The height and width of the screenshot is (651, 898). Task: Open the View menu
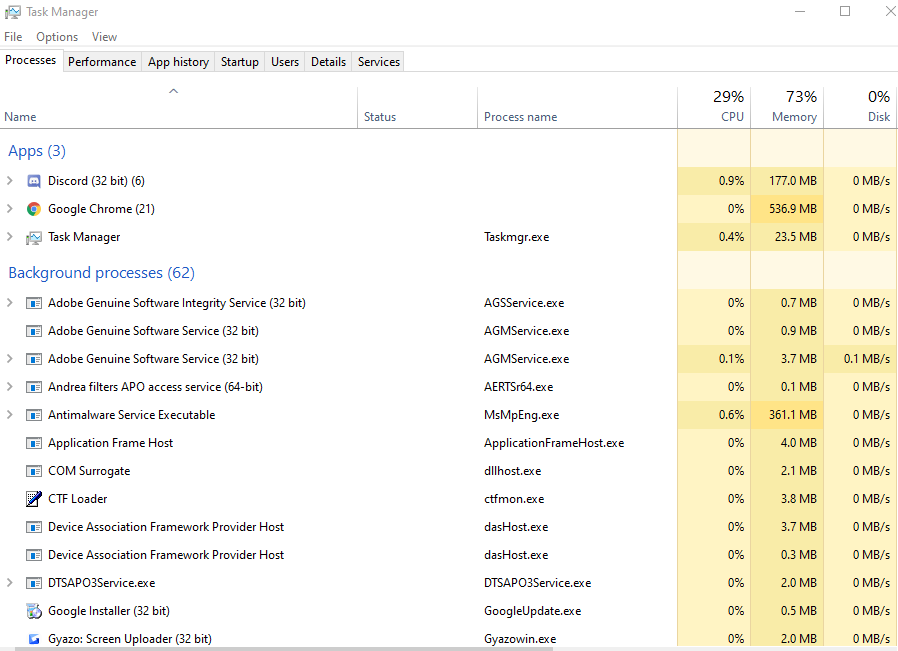[x=104, y=37]
